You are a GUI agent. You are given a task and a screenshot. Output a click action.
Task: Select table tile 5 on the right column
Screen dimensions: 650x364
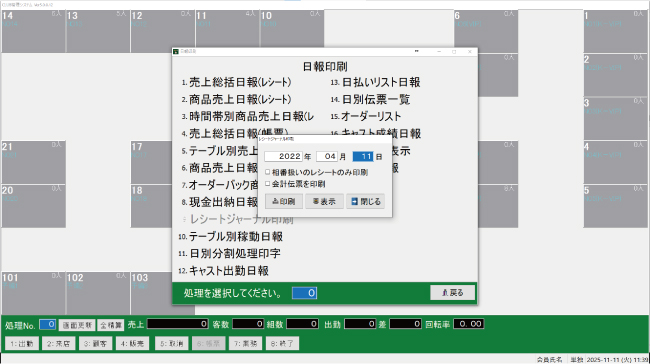point(616,206)
